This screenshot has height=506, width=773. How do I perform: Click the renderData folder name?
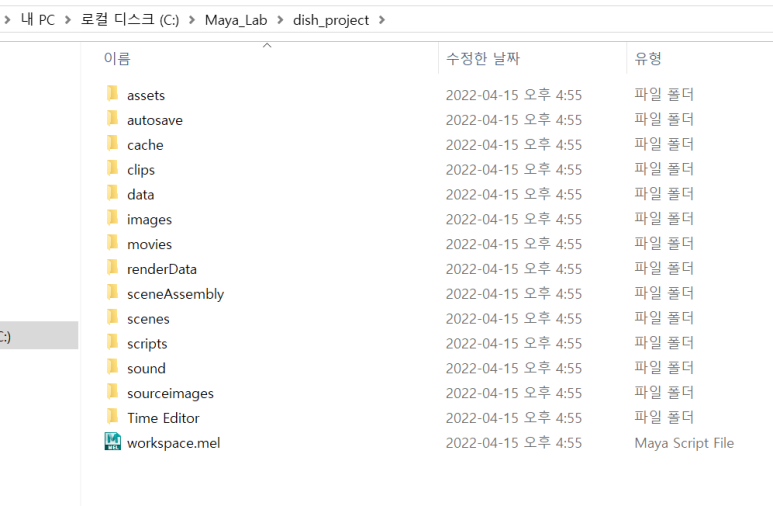[162, 269]
